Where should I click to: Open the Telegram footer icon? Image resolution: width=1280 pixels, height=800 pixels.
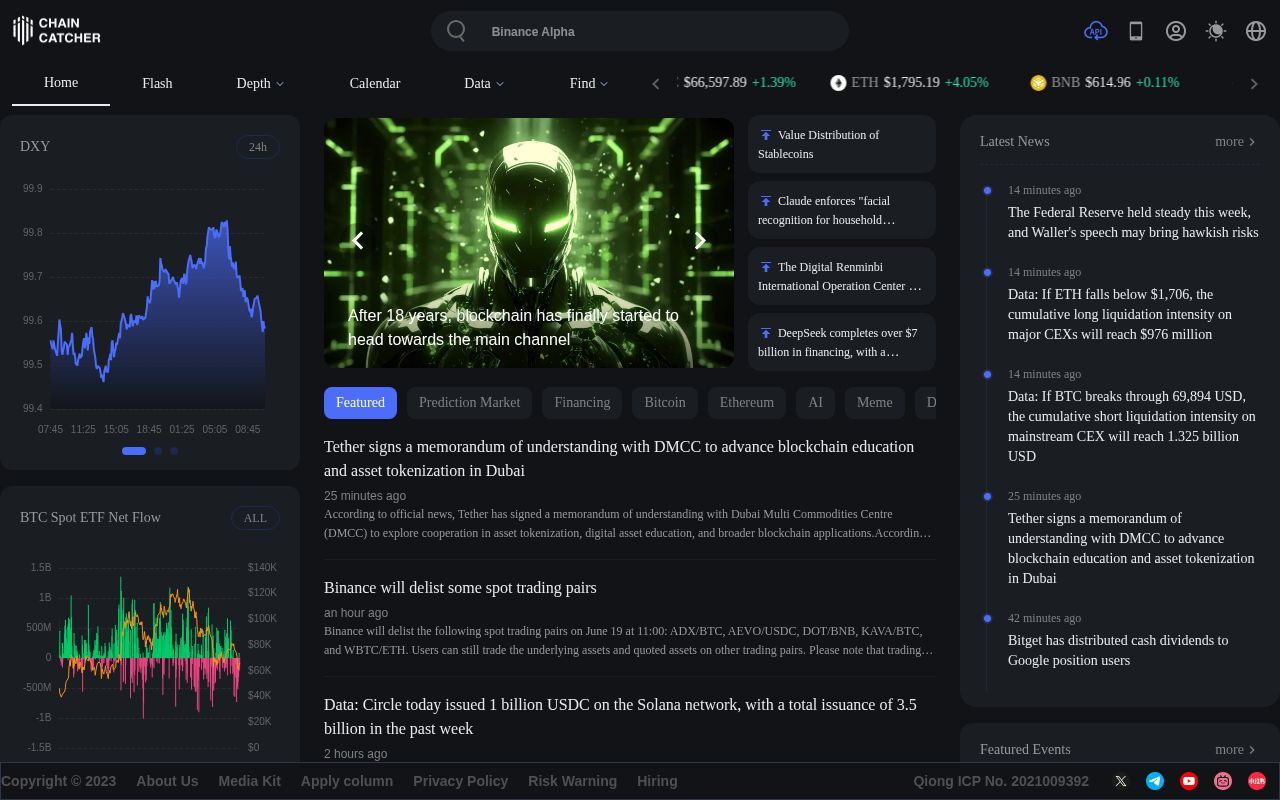[1155, 781]
